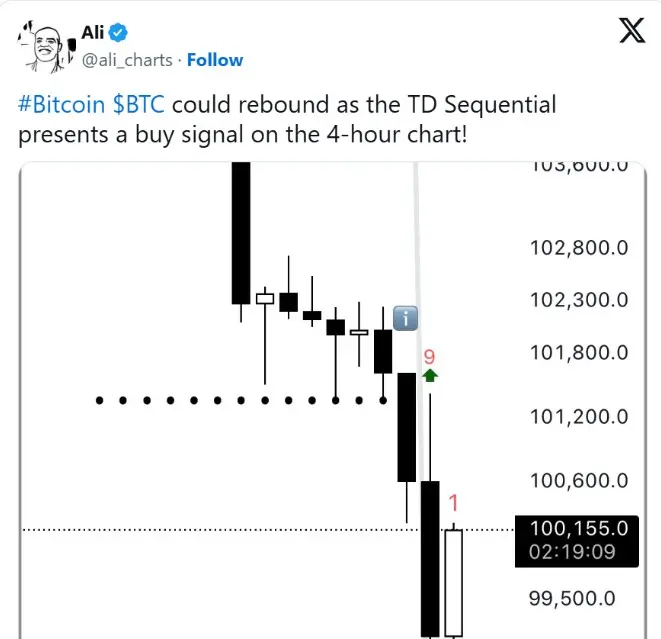
Task: Click the red 9 TD count
Action: [x=429, y=356]
